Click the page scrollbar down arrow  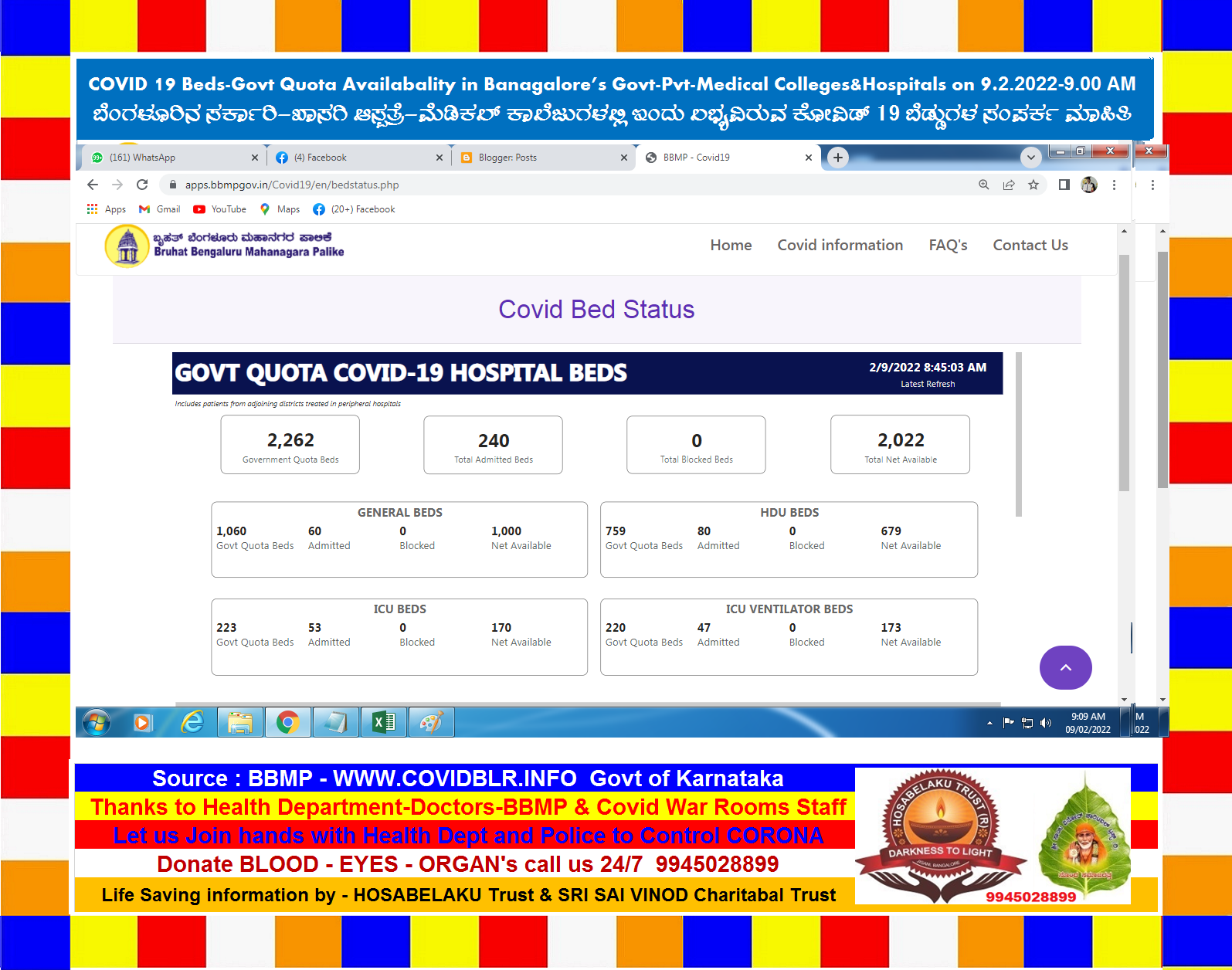coord(1124,700)
